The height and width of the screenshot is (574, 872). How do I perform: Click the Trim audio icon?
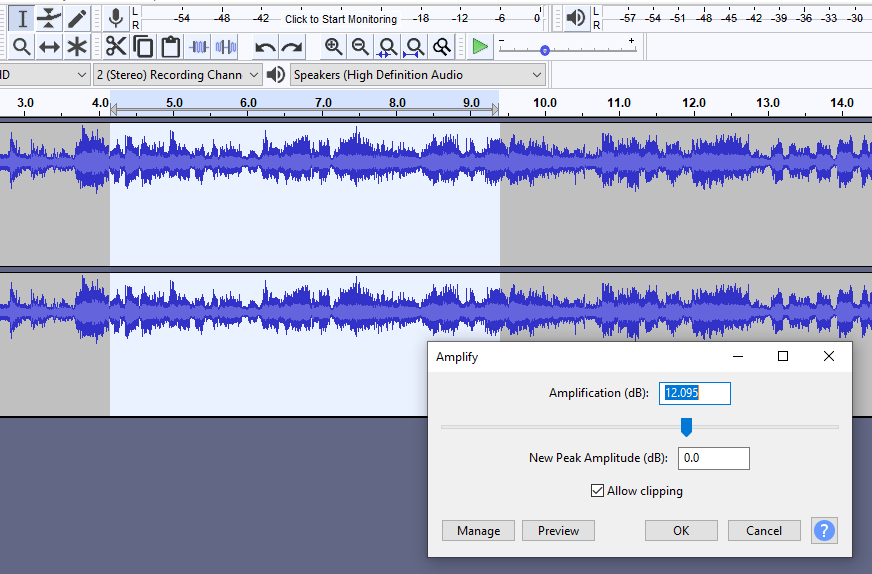click(199, 47)
